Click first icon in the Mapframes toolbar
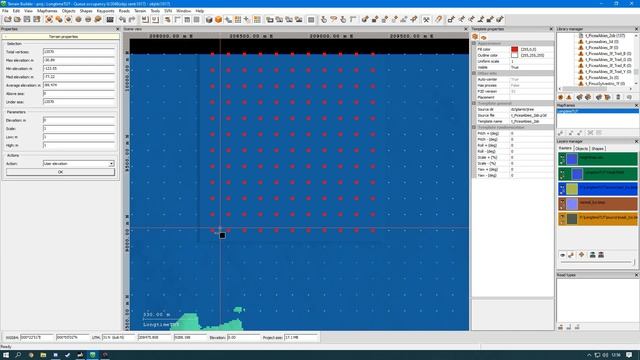This screenshot has width=640, height=360. (561, 133)
